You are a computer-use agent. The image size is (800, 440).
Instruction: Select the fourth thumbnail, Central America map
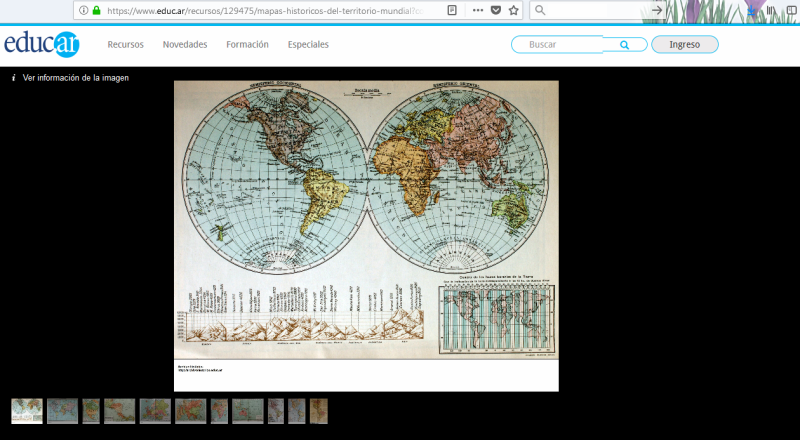[119, 411]
